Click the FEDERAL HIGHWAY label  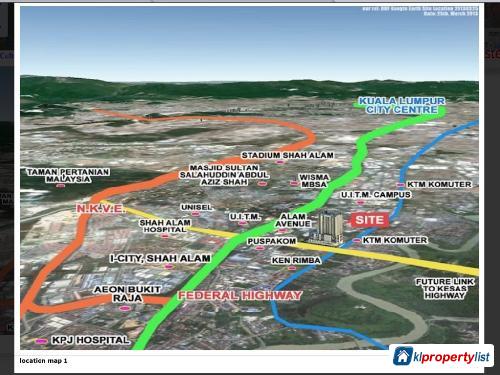(240, 296)
